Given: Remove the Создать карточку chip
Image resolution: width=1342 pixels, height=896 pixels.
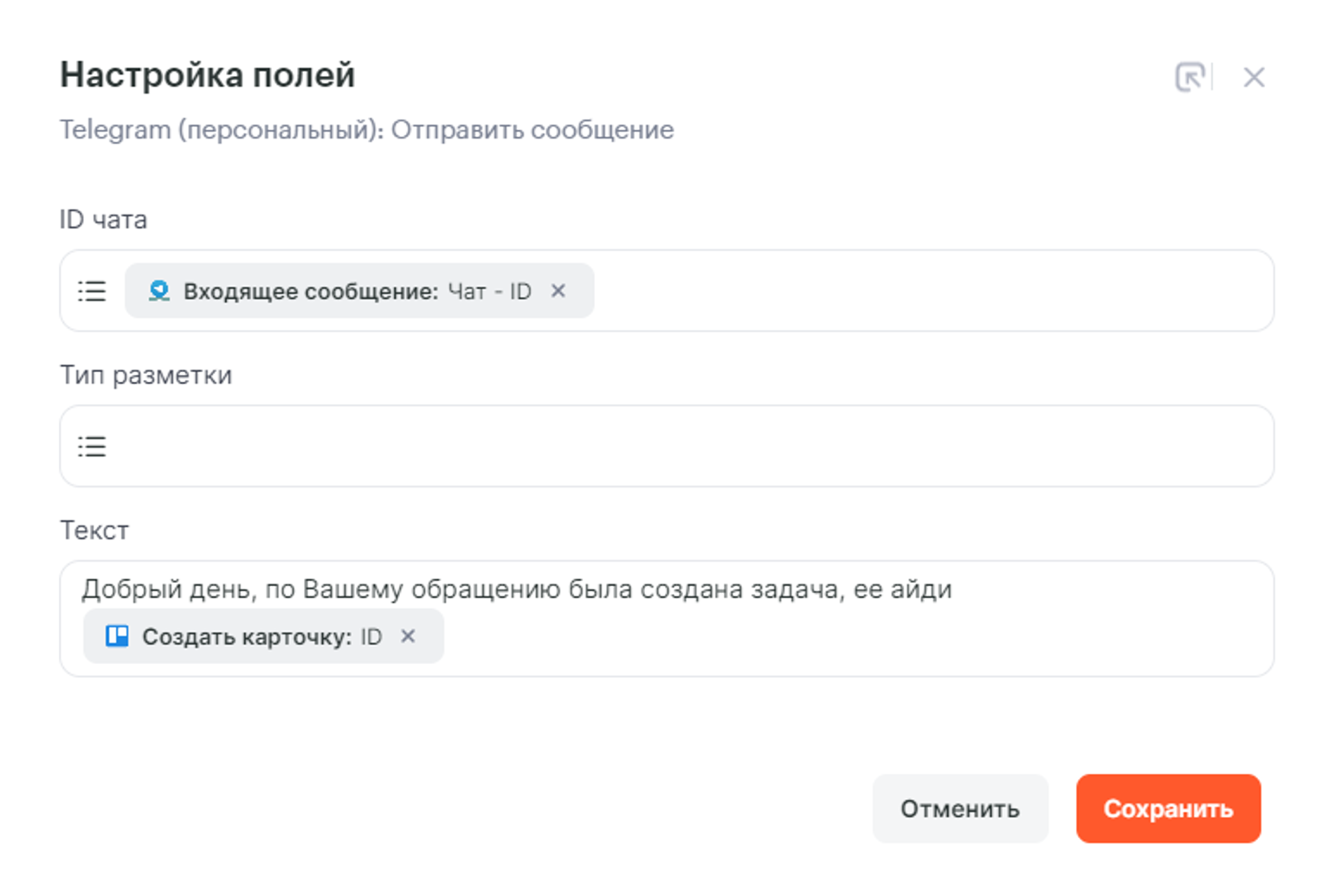Looking at the screenshot, I should click(408, 636).
